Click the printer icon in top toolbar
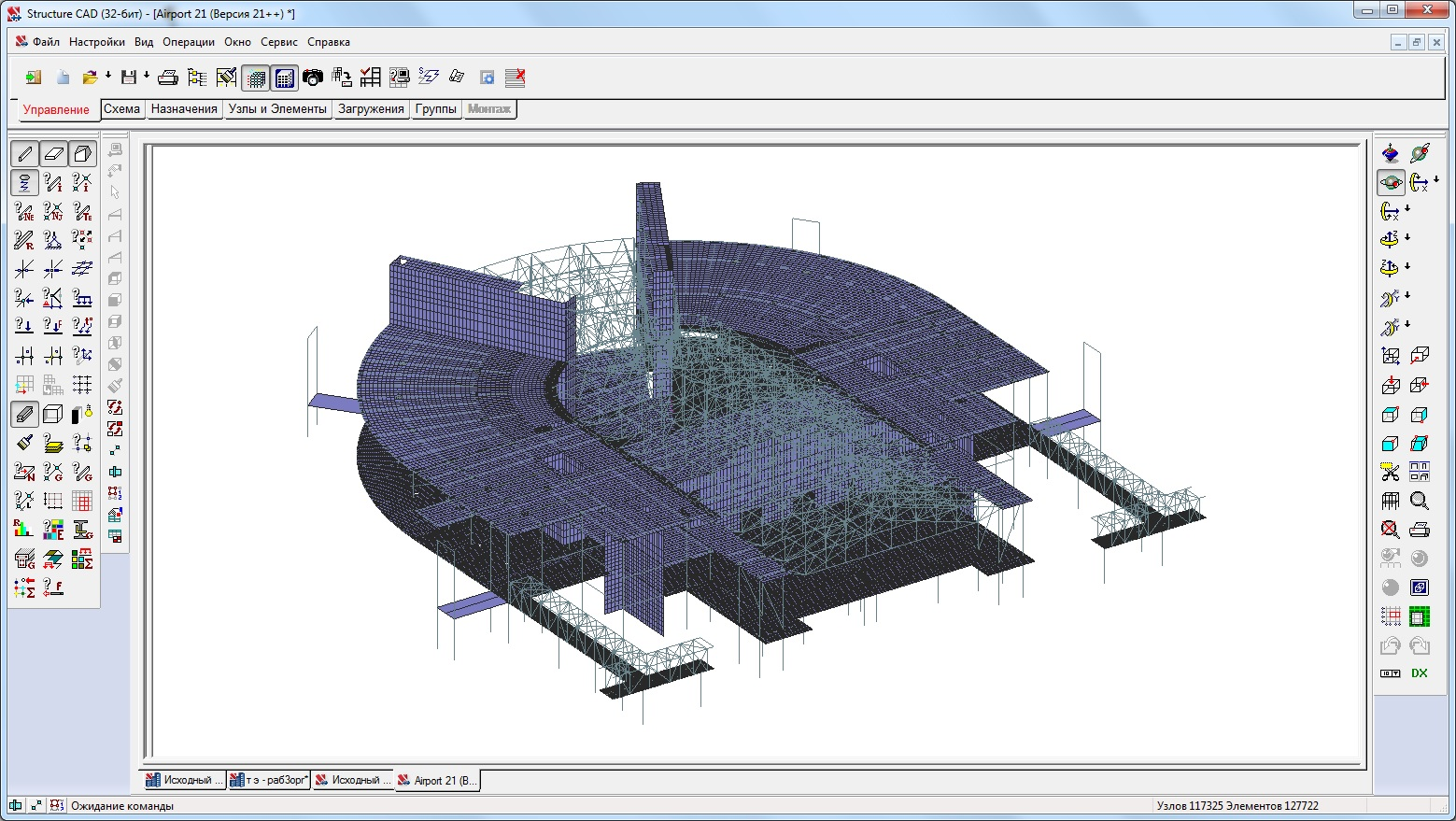This screenshot has width=1456, height=821. [x=168, y=78]
